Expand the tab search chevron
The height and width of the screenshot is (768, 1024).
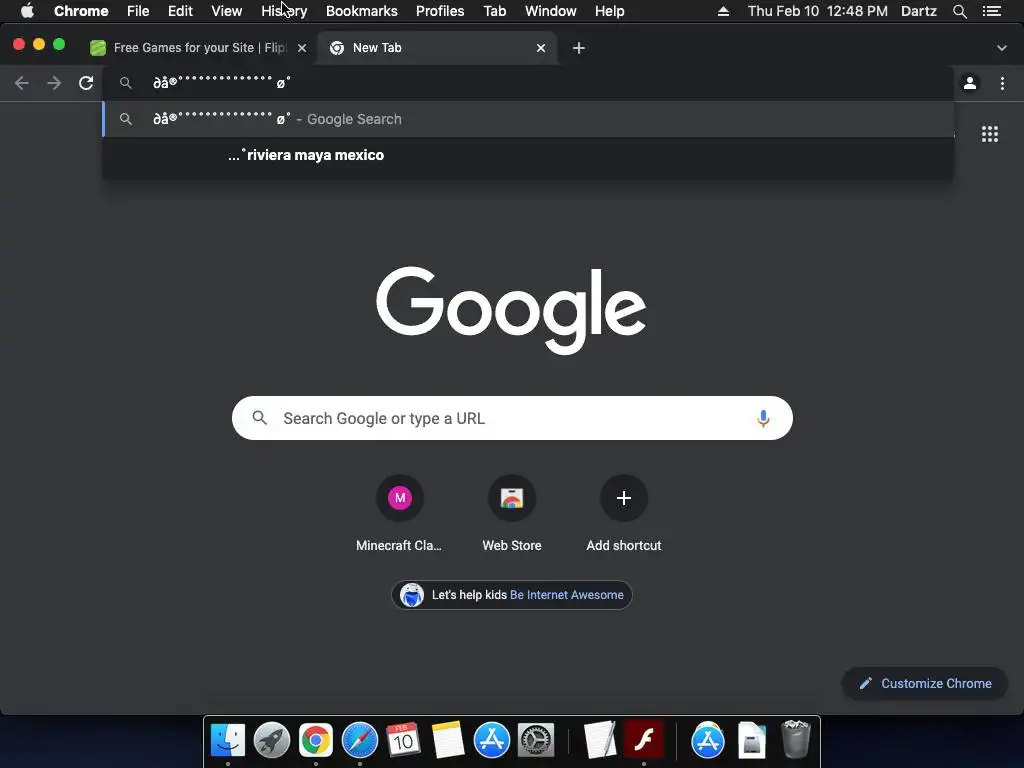click(1001, 48)
